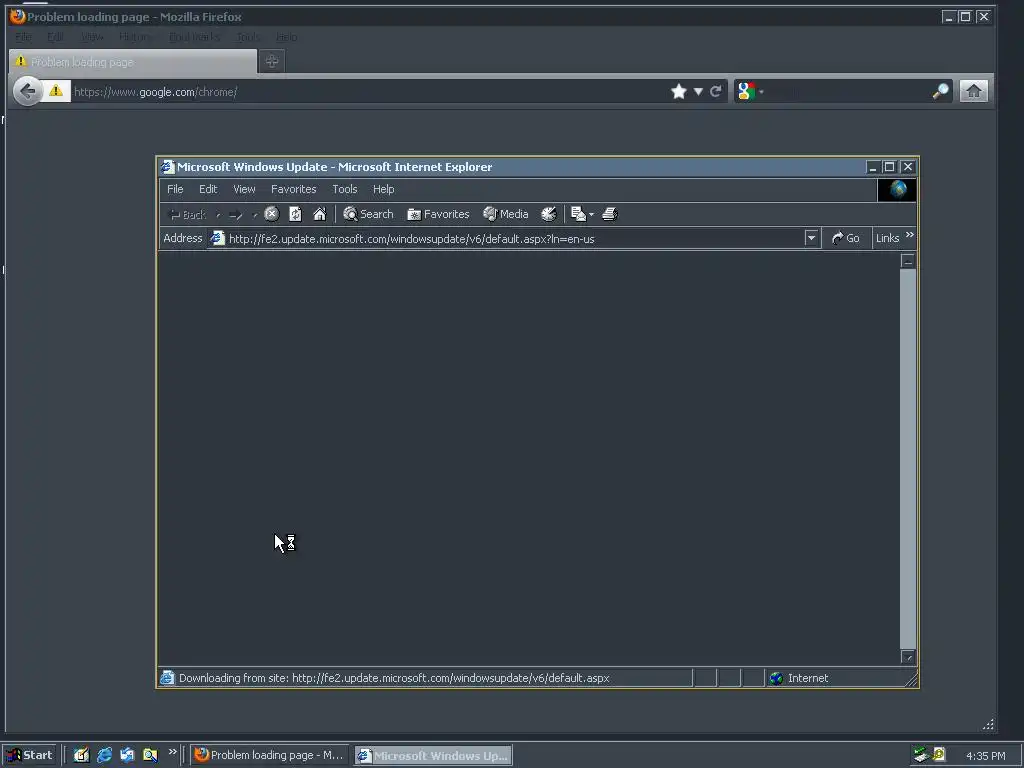Launch Internet Explorer from Quick Launch
This screenshot has height=768, width=1024.
(104, 755)
